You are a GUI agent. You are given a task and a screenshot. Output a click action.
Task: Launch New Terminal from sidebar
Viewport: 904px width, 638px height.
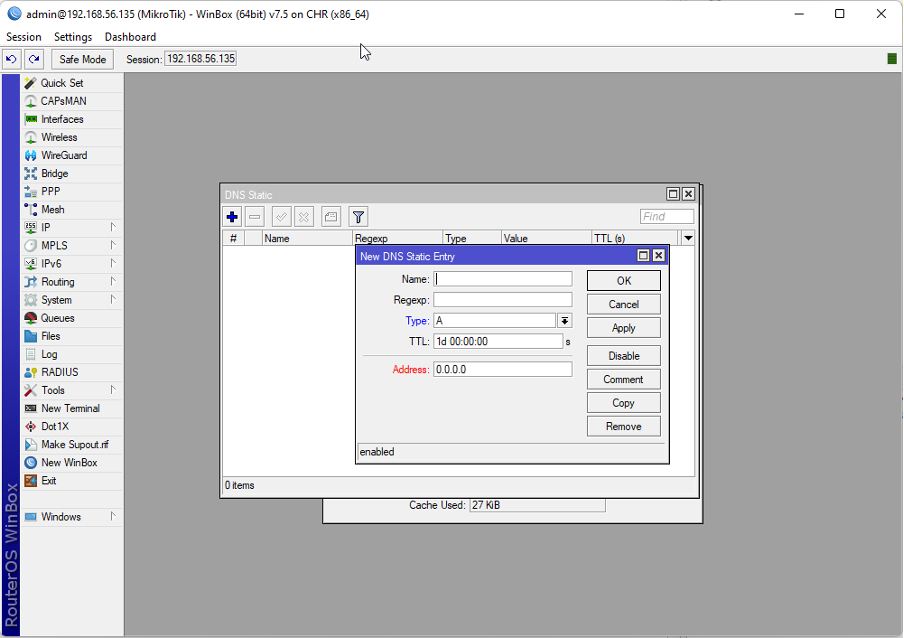coord(69,408)
